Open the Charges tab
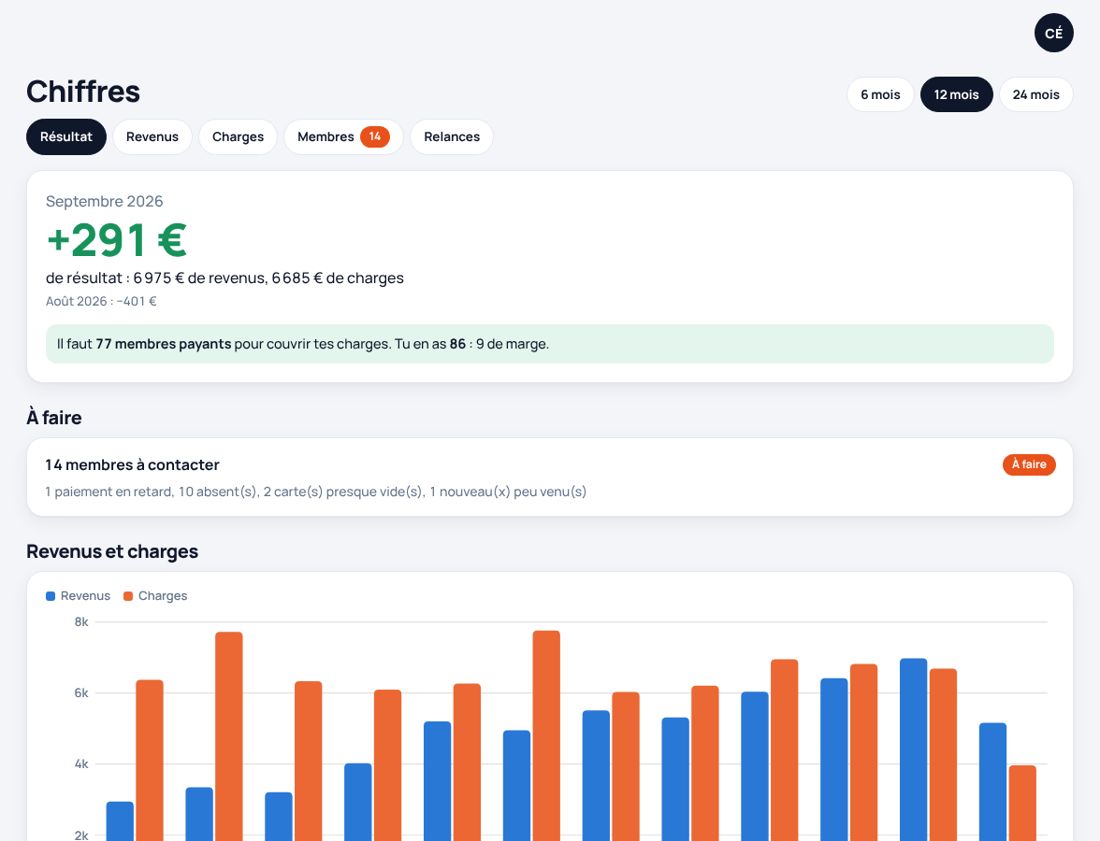This screenshot has width=1100, height=841. click(x=238, y=137)
